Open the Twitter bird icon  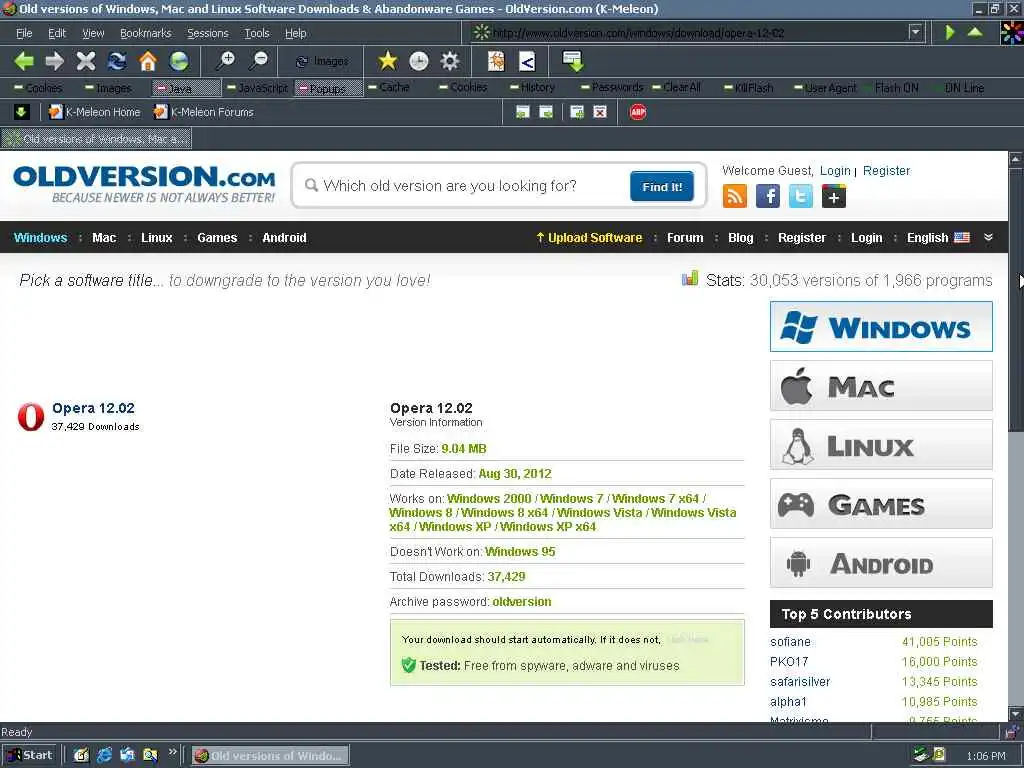801,196
